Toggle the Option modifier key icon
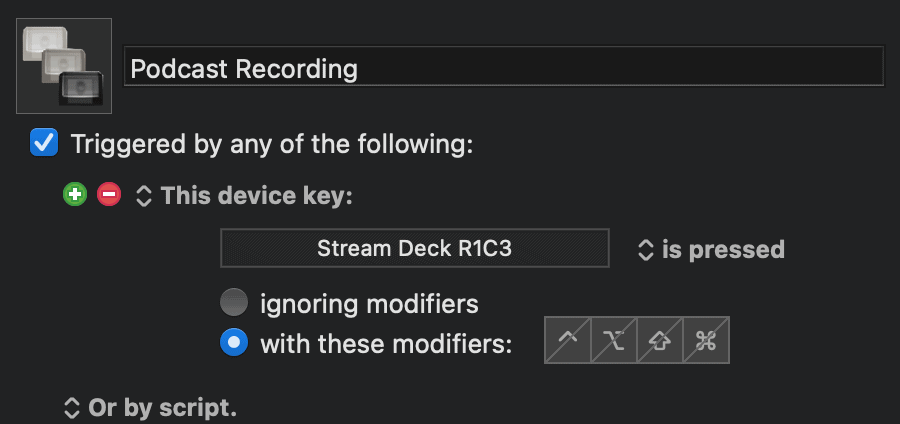This screenshot has height=424, width=900. [614, 340]
